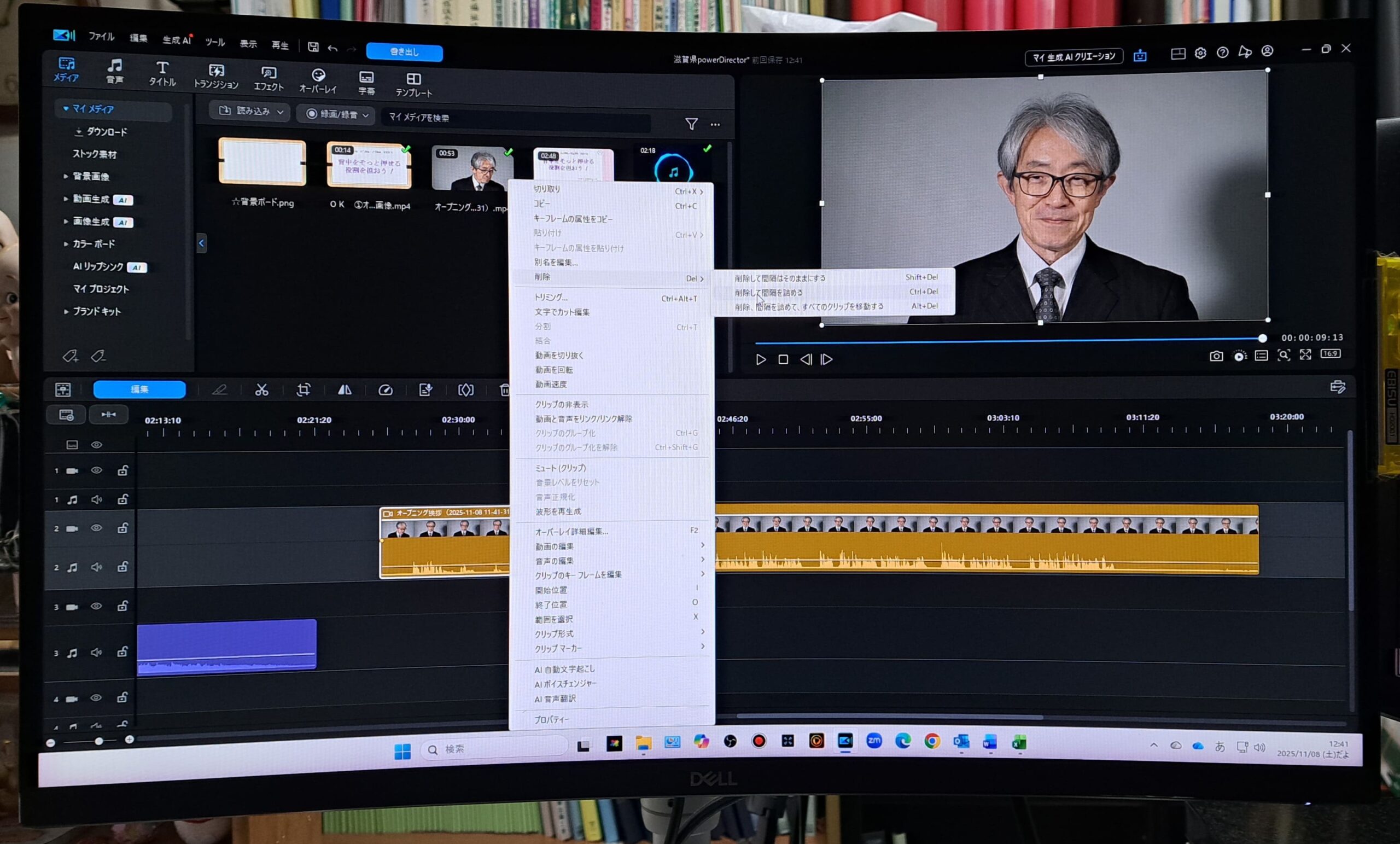Open the 録画/録音 record dropdown
1400x844 pixels.
click(x=337, y=114)
